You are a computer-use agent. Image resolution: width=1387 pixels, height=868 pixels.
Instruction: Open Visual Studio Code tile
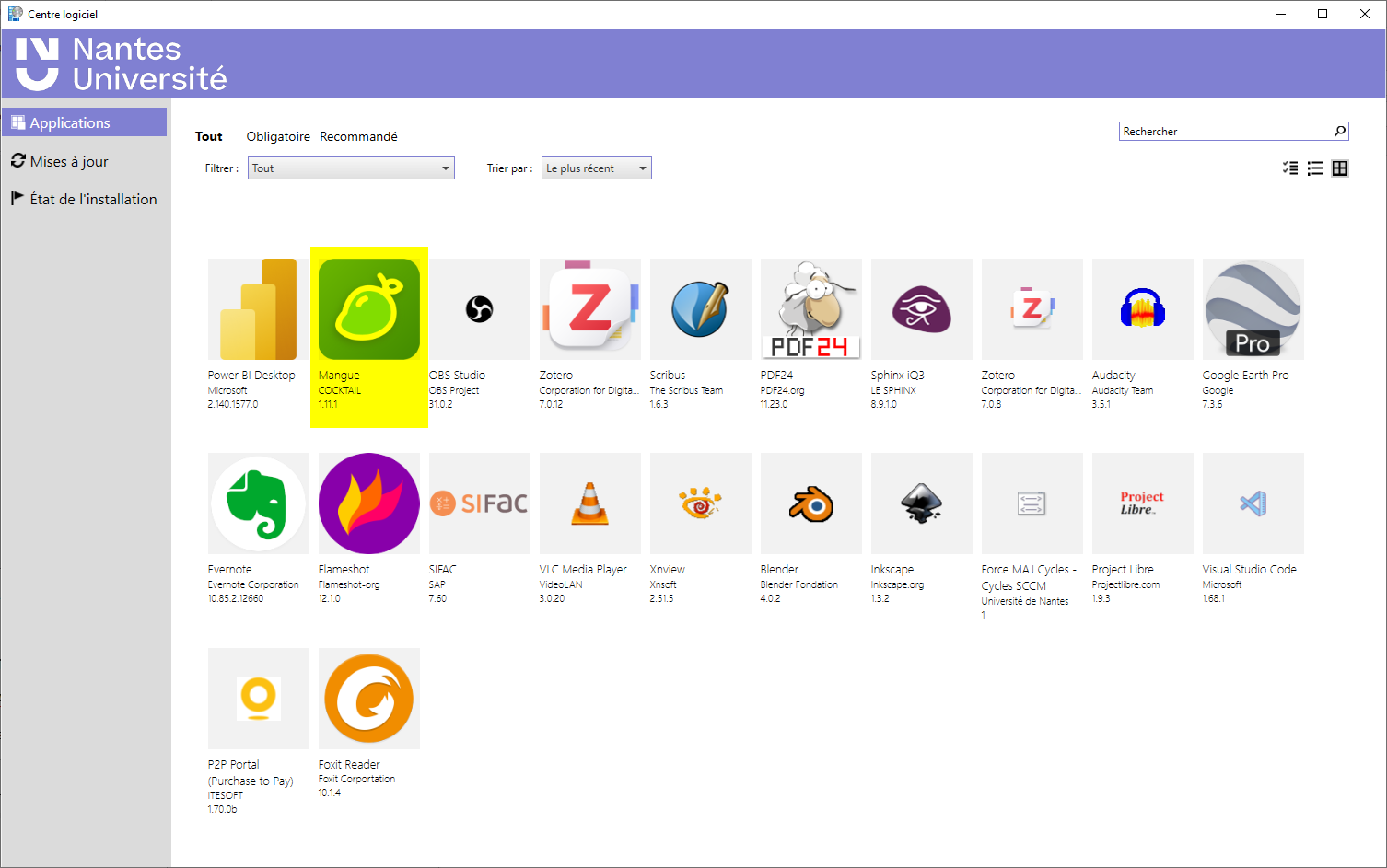(1253, 503)
